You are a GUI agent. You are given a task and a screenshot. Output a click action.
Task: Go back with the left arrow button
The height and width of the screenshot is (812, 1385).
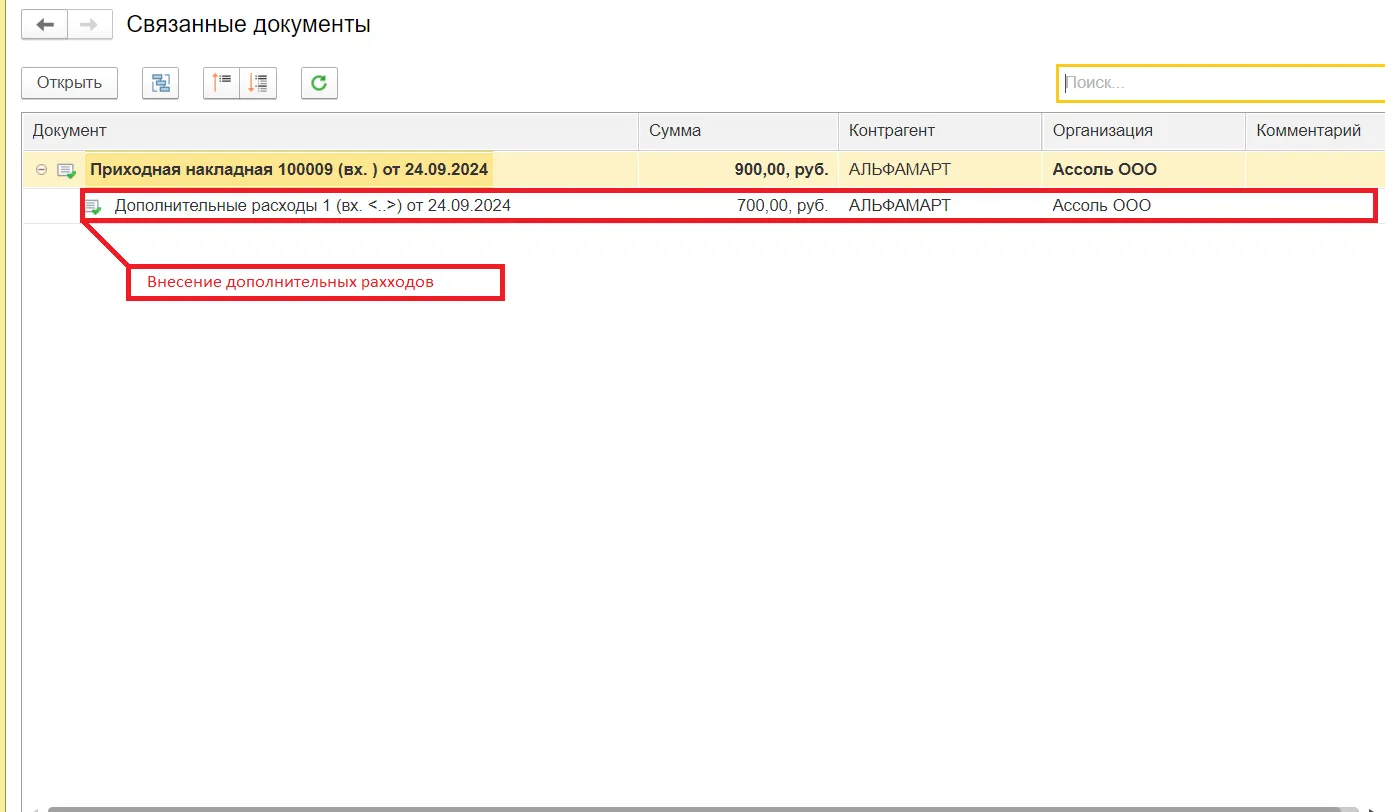[x=45, y=24]
